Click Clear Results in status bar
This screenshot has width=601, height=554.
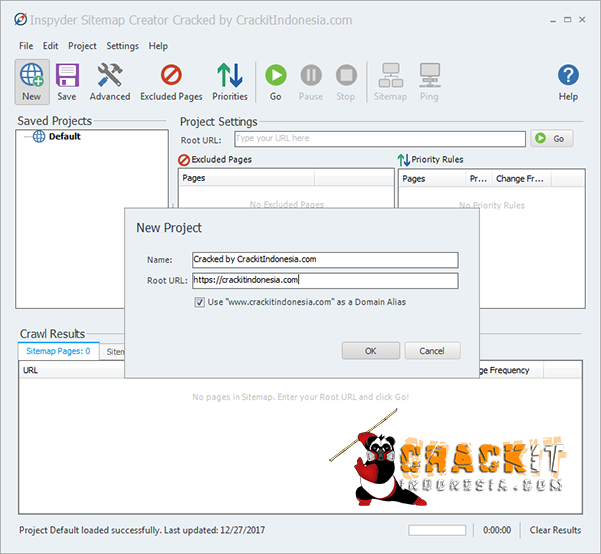[x=555, y=530]
